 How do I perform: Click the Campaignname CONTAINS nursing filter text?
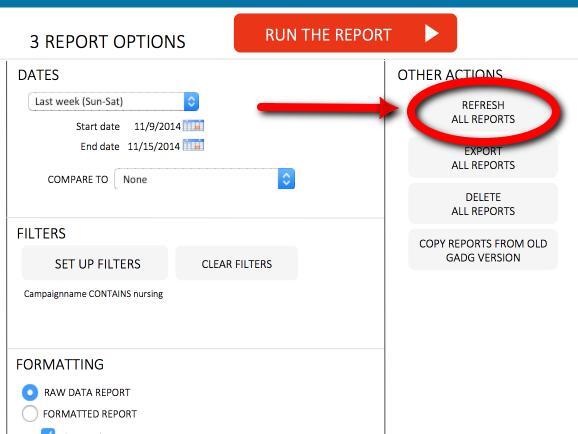(93, 294)
